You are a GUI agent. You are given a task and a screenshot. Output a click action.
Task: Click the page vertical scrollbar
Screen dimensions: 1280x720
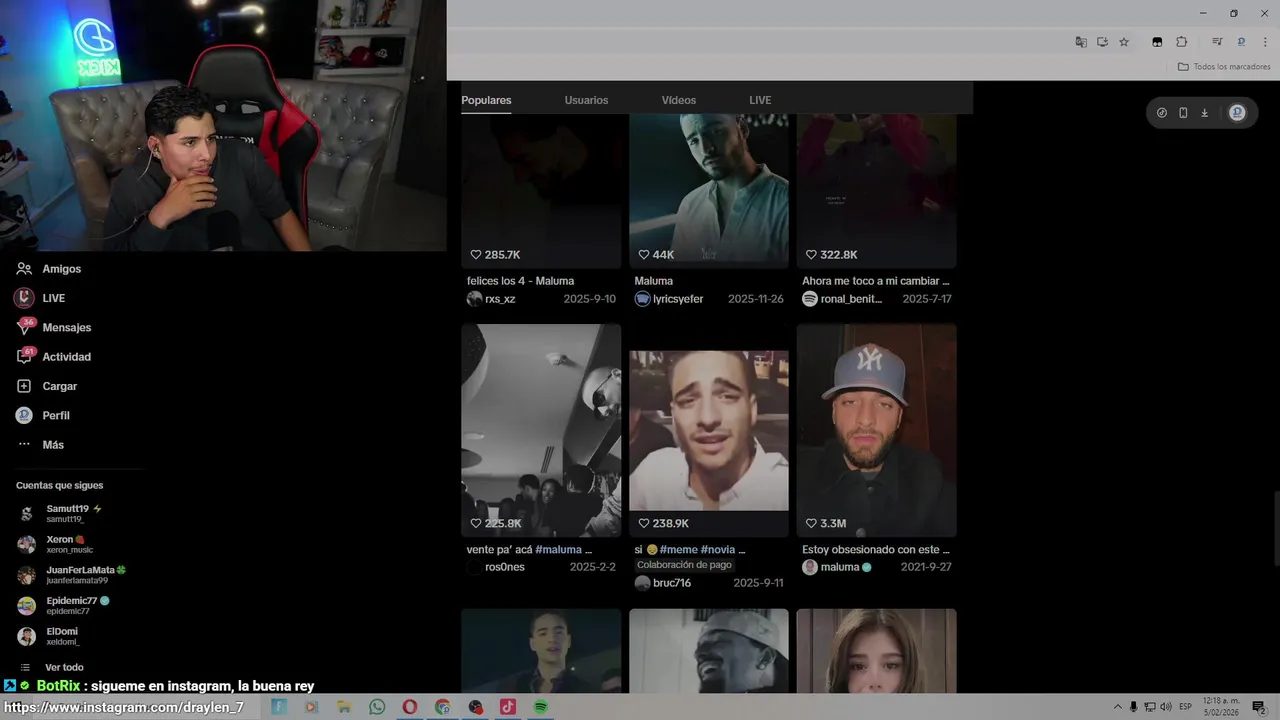(1276, 530)
